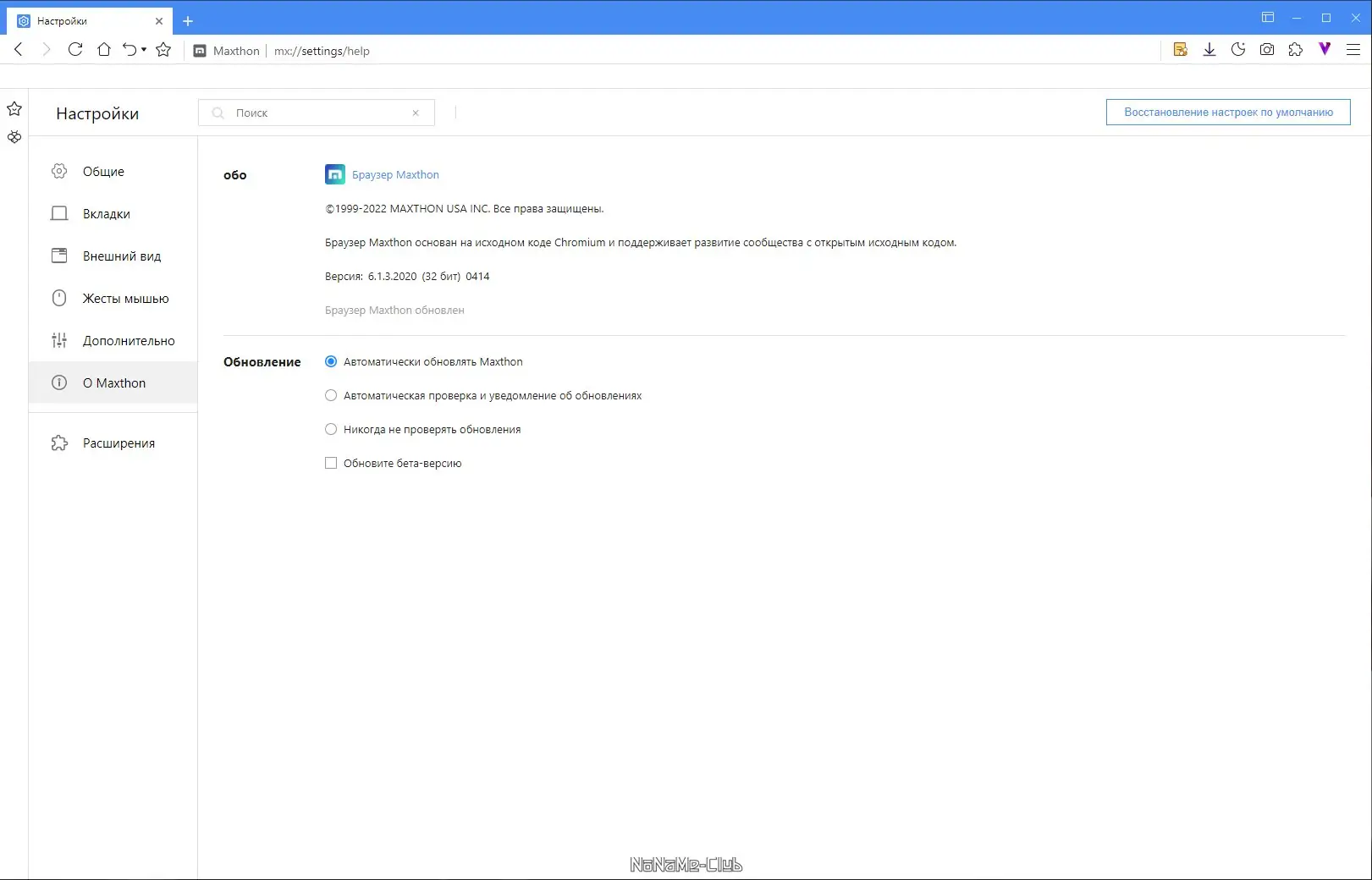Select the О Maxthon section

click(113, 382)
